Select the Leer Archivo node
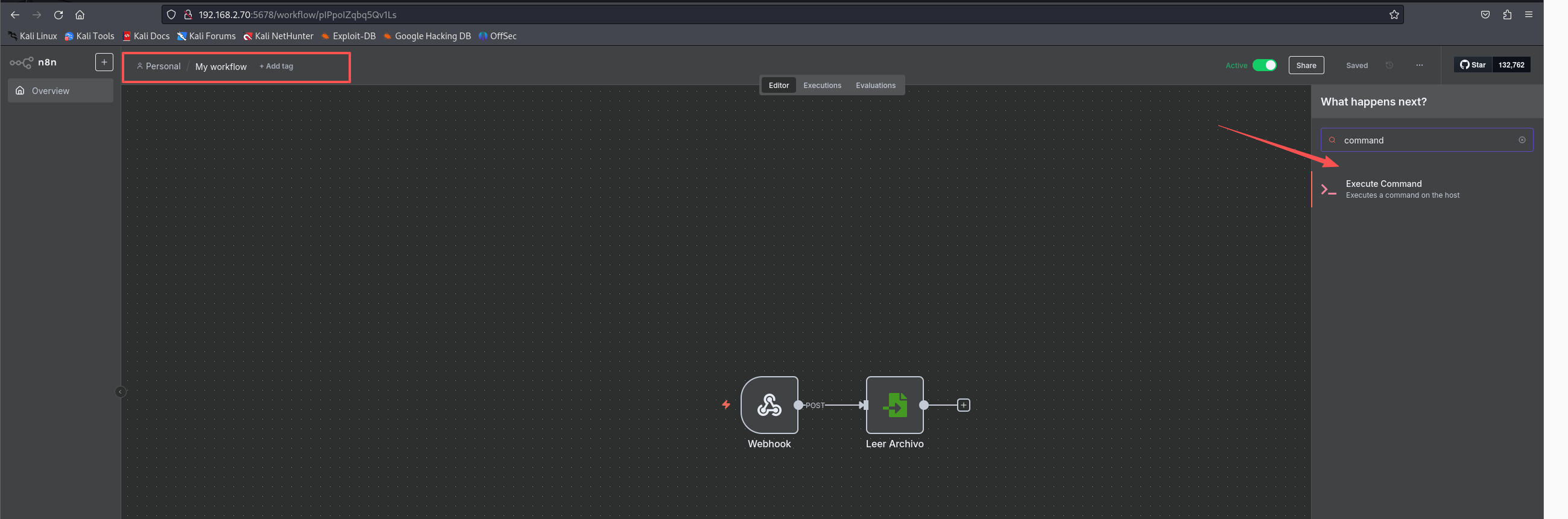The image size is (1568, 519). coord(894,404)
